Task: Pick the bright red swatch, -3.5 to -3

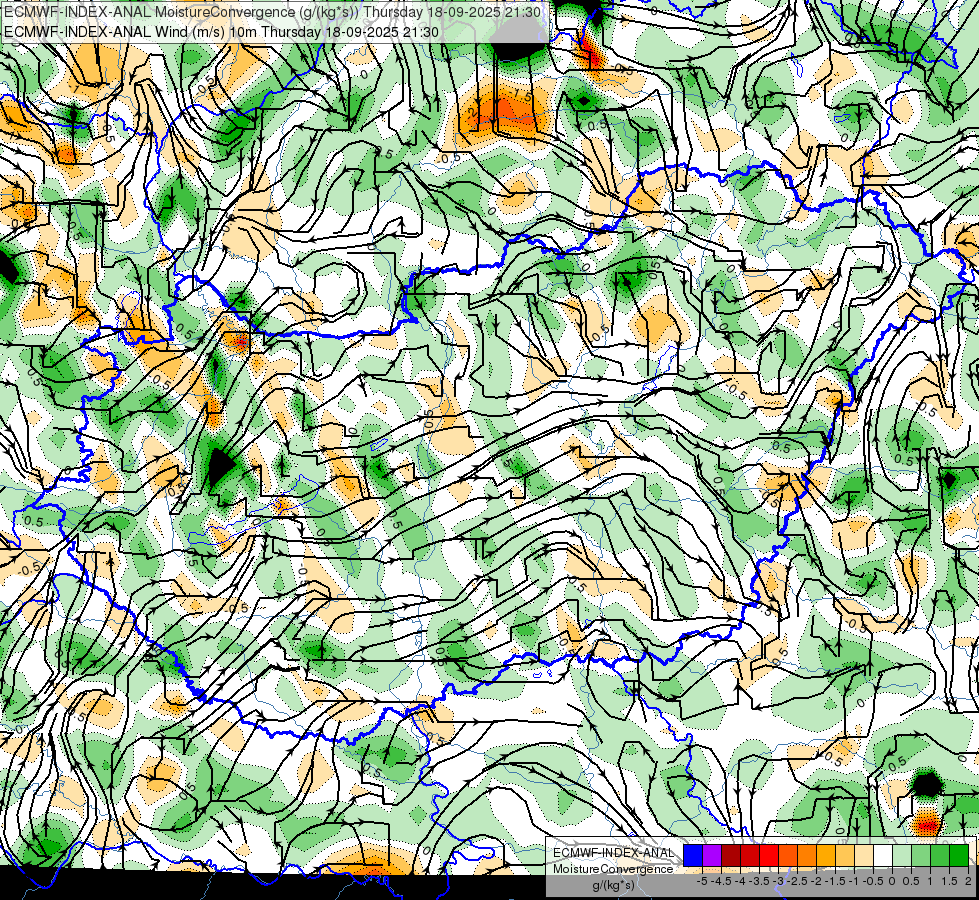Action: [x=769, y=856]
